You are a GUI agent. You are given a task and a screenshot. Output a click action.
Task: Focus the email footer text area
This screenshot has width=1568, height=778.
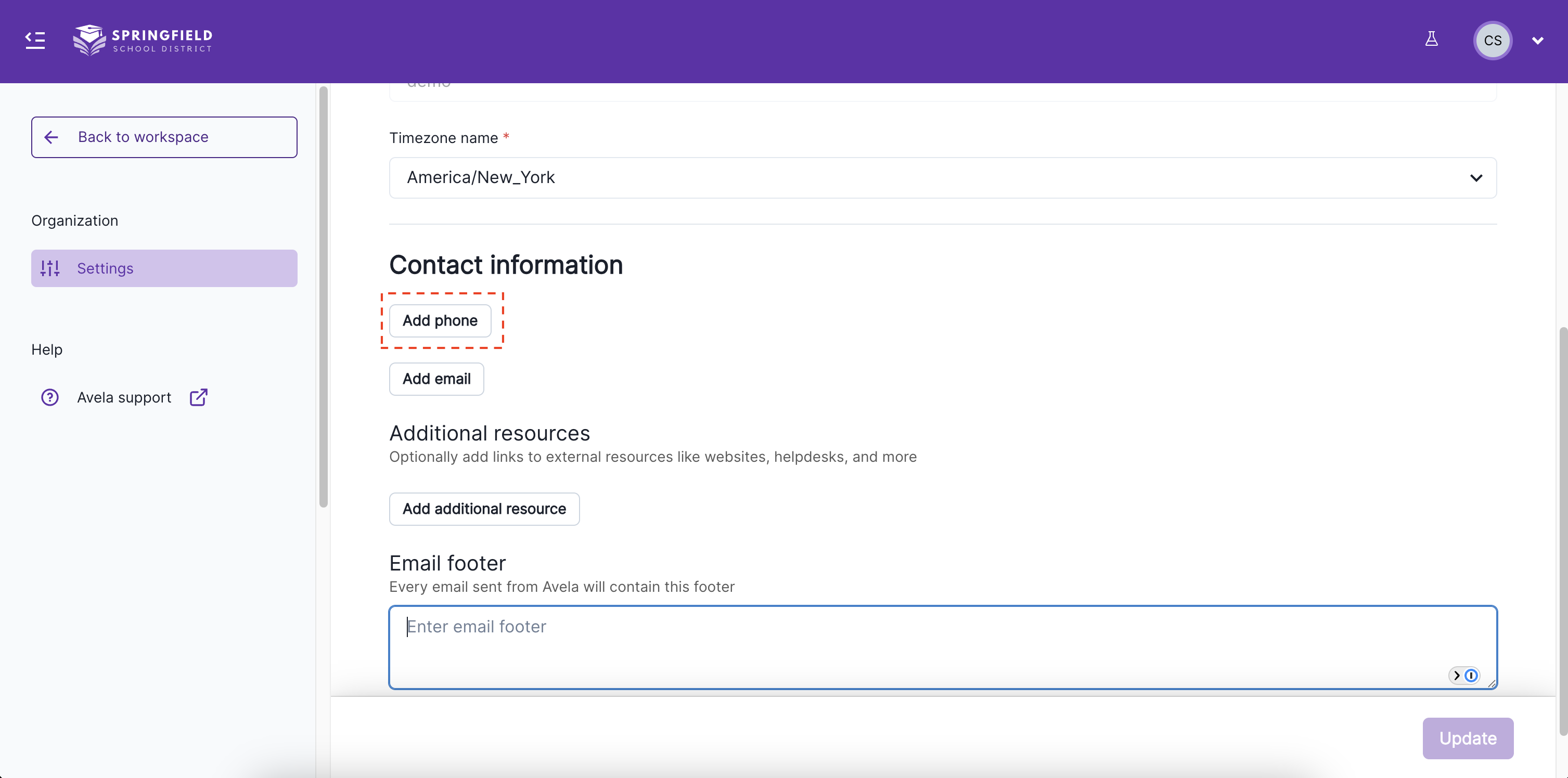[913, 646]
